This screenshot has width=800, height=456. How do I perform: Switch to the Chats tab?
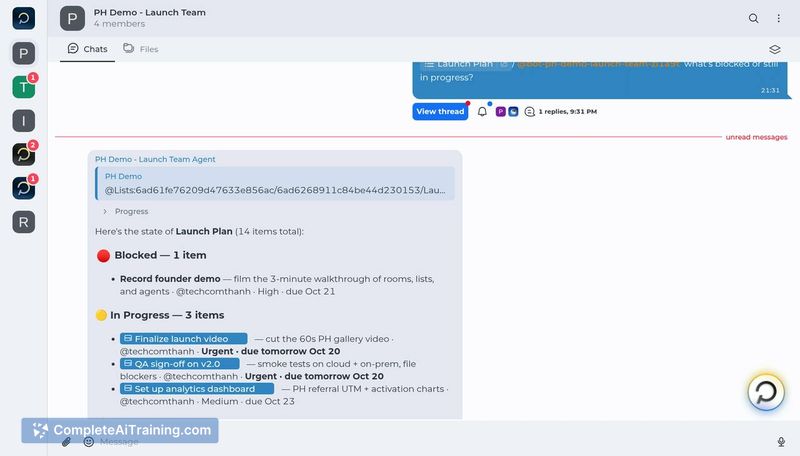[87, 49]
